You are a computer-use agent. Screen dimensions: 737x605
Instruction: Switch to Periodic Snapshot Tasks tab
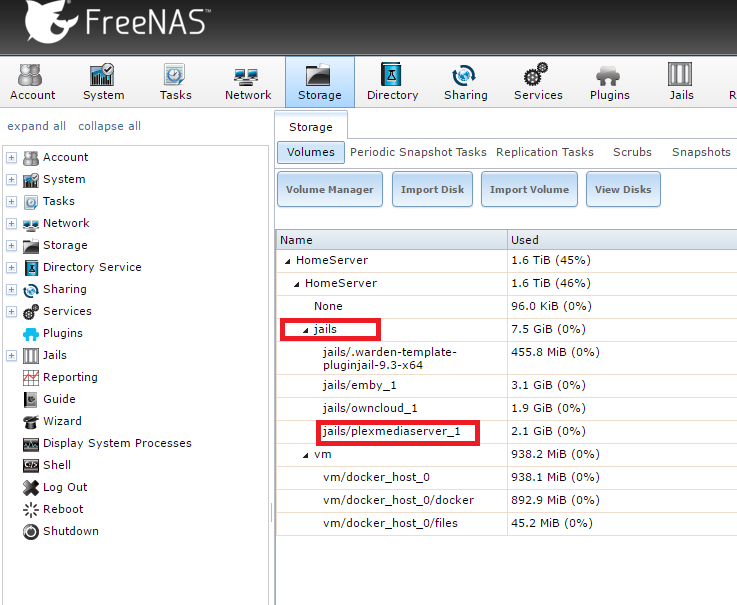(418, 152)
